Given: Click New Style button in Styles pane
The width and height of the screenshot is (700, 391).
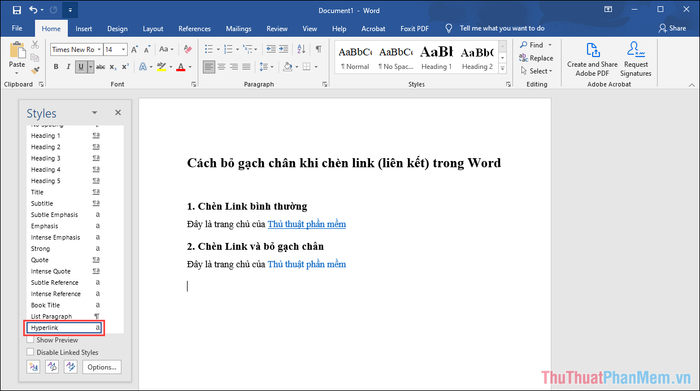Looking at the screenshot, I should (33, 367).
